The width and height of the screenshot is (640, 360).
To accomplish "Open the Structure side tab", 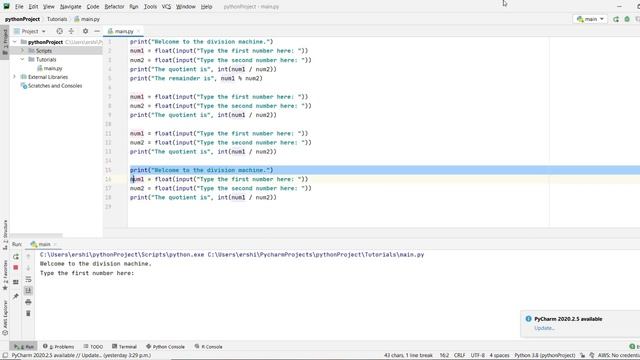I will tap(5, 235).
